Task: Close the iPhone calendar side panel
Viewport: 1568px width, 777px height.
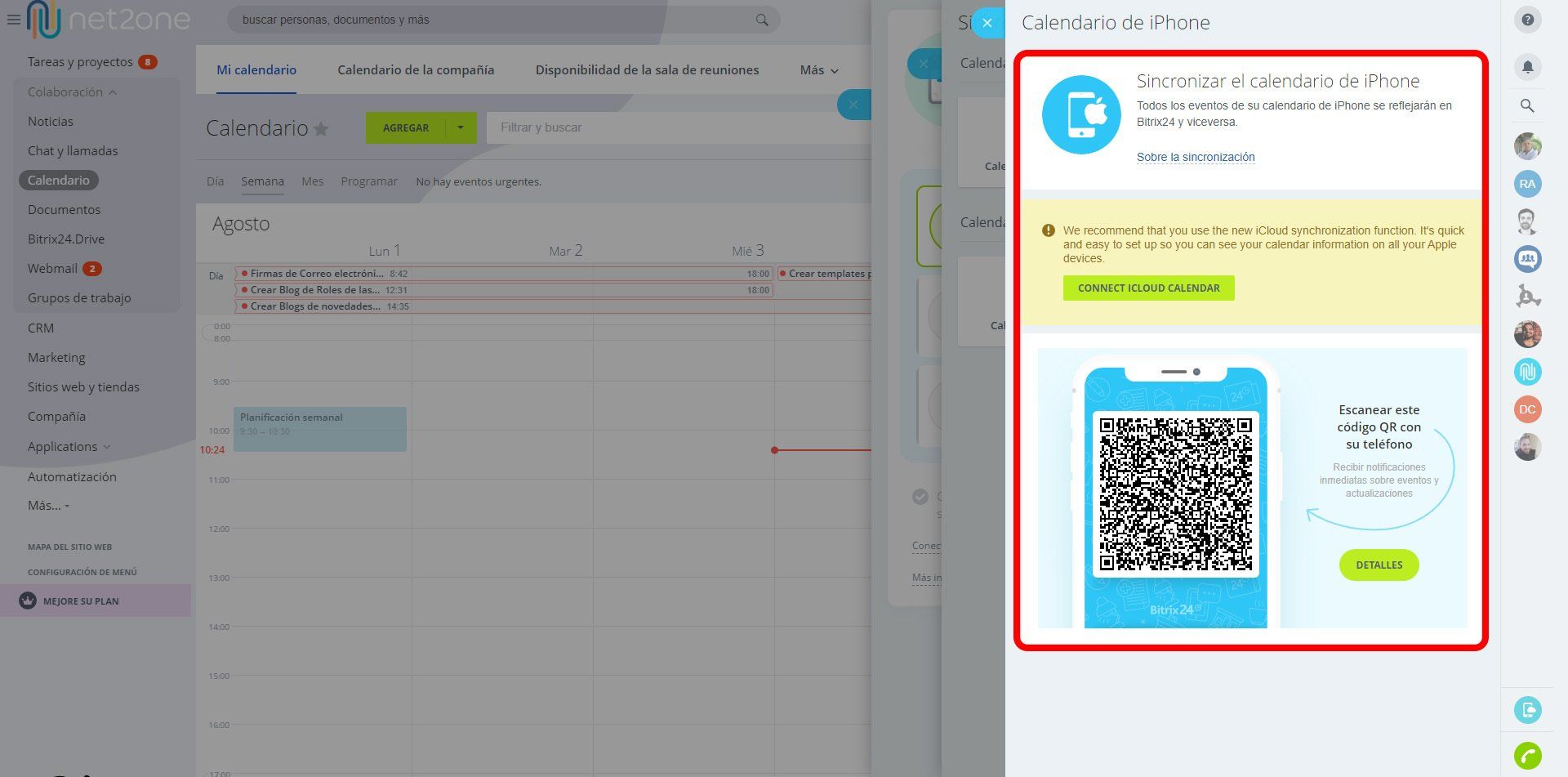Action: tap(987, 23)
